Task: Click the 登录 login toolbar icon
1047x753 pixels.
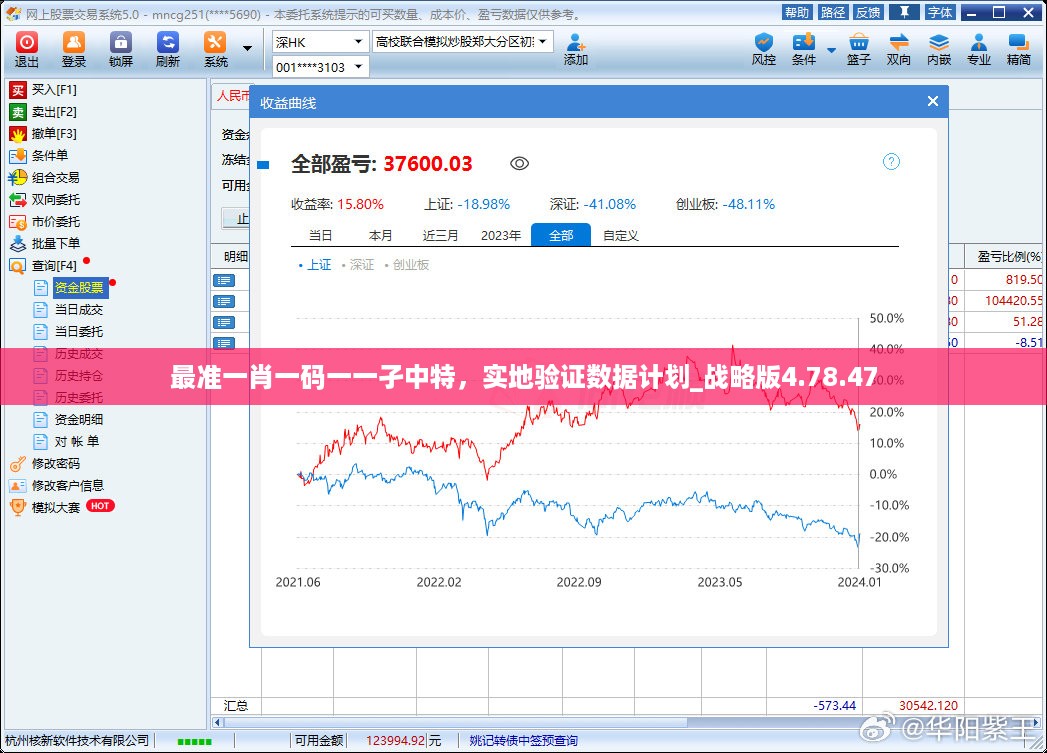Action: click(74, 48)
